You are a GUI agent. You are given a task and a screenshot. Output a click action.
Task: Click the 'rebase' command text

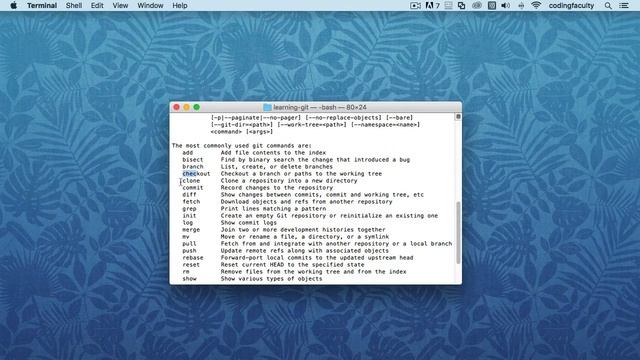[x=193, y=258]
